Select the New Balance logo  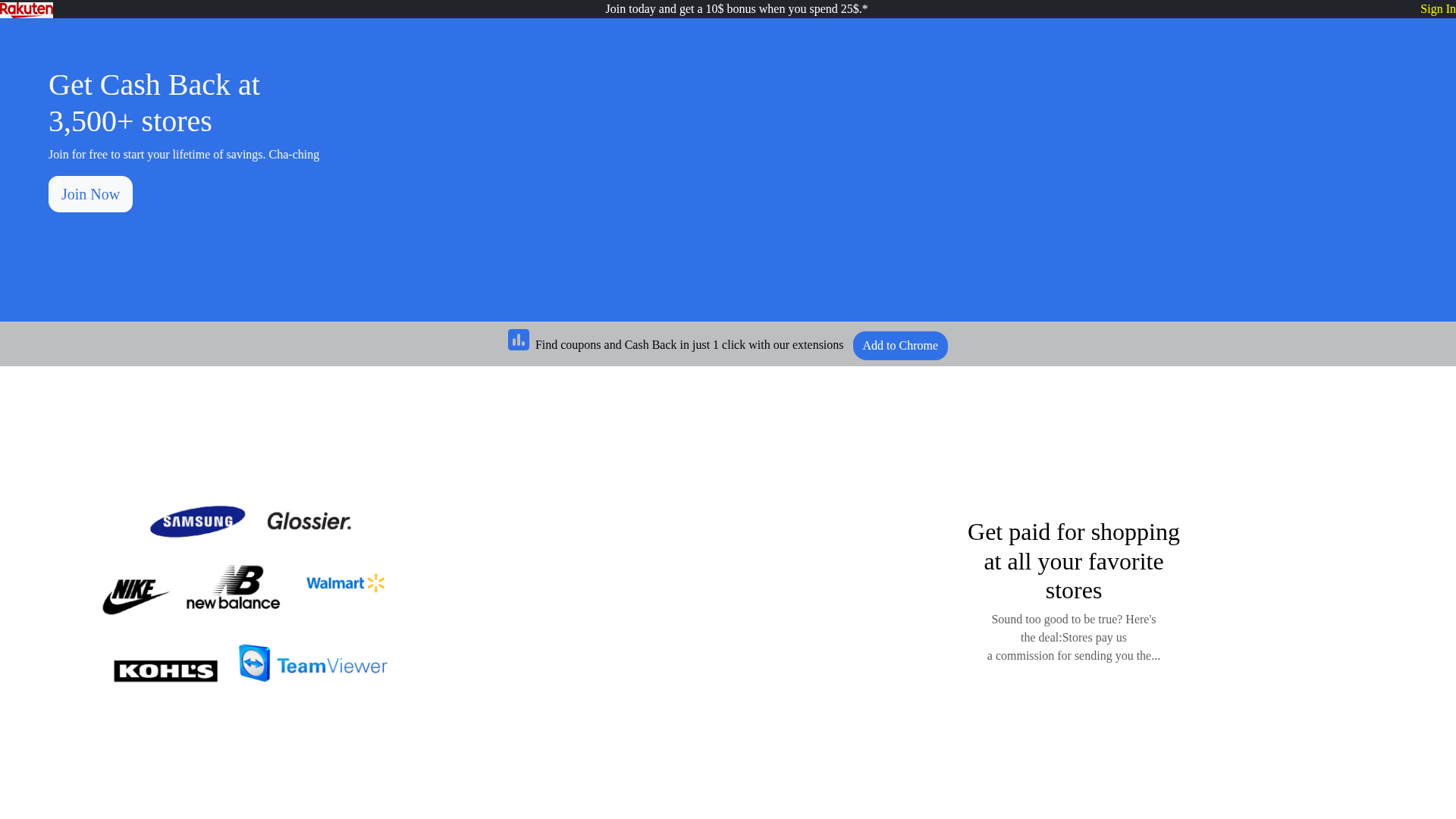tap(233, 587)
